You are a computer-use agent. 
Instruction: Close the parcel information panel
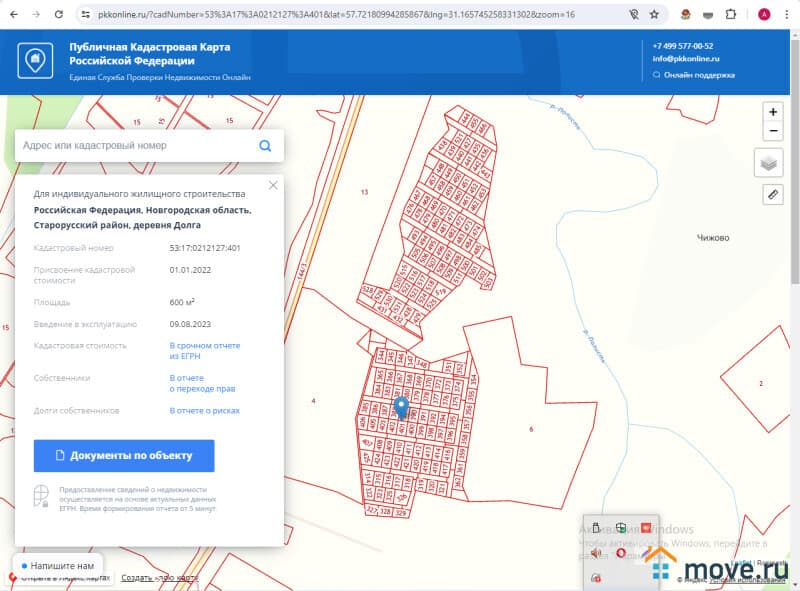[273, 185]
